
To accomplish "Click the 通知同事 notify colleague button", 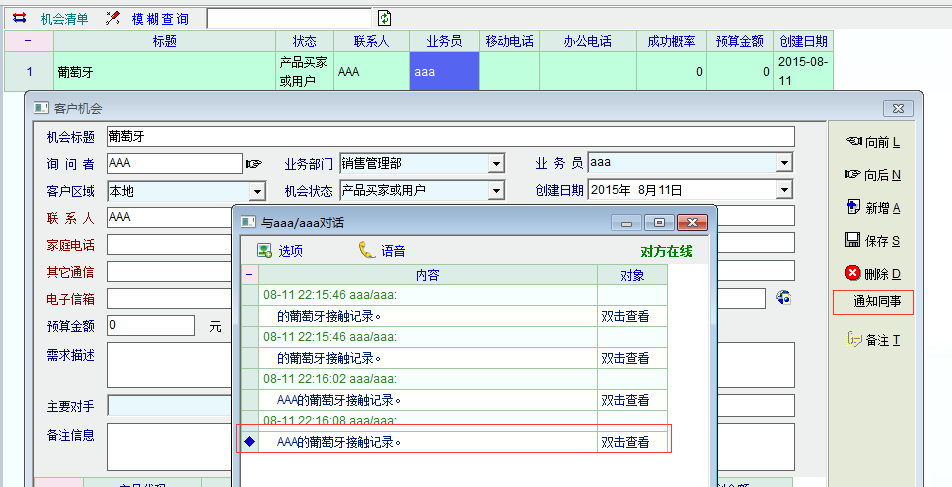I will (x=872, y=302).
